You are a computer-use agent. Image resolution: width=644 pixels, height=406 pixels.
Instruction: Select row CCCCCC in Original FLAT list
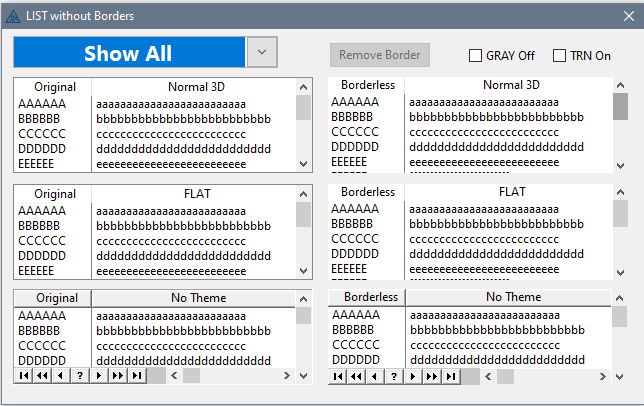pos(42,240)
